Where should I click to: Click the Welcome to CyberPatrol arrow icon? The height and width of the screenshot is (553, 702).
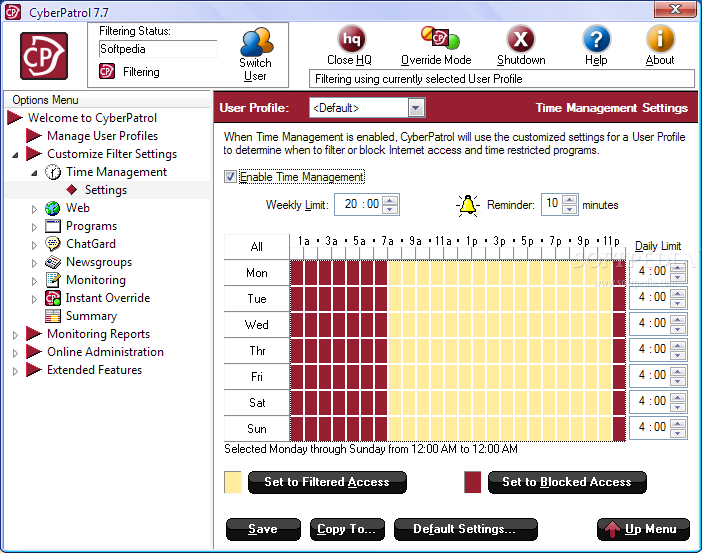point(15,118)
